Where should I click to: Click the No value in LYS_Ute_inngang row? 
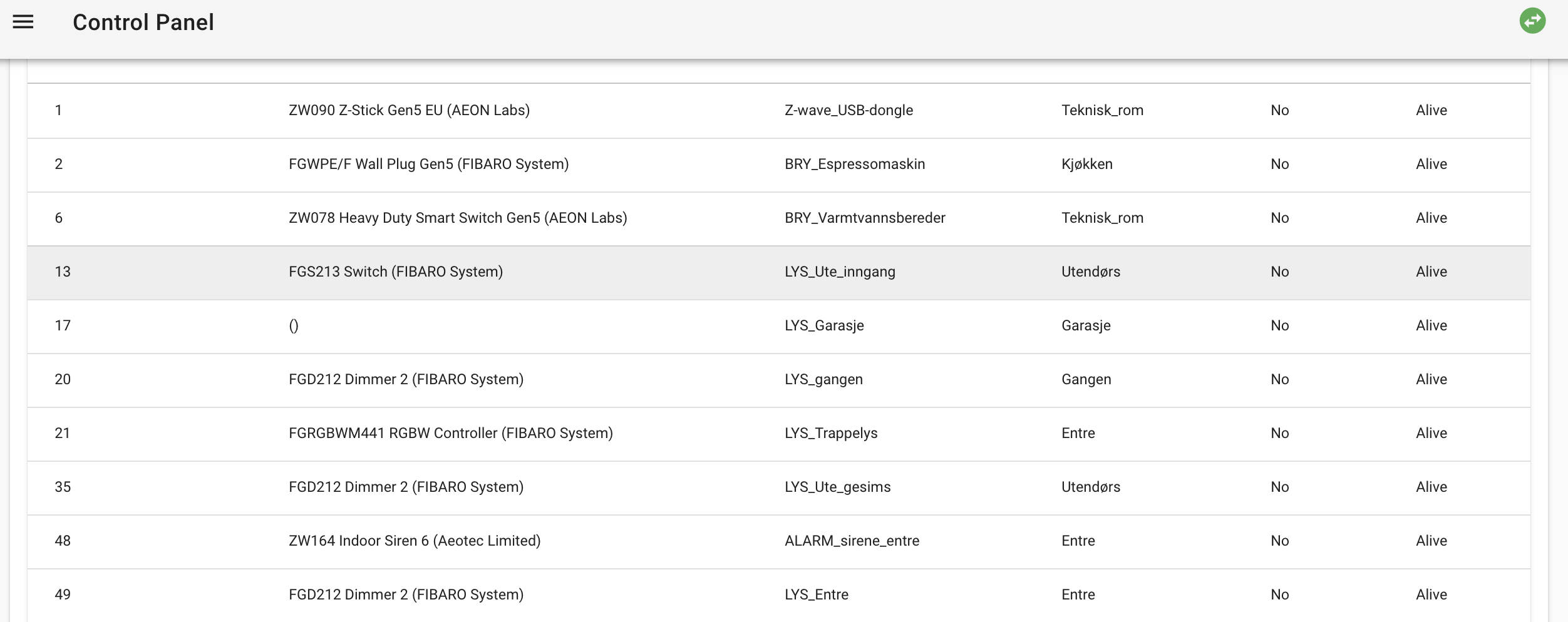click(x=1279, y=272)
